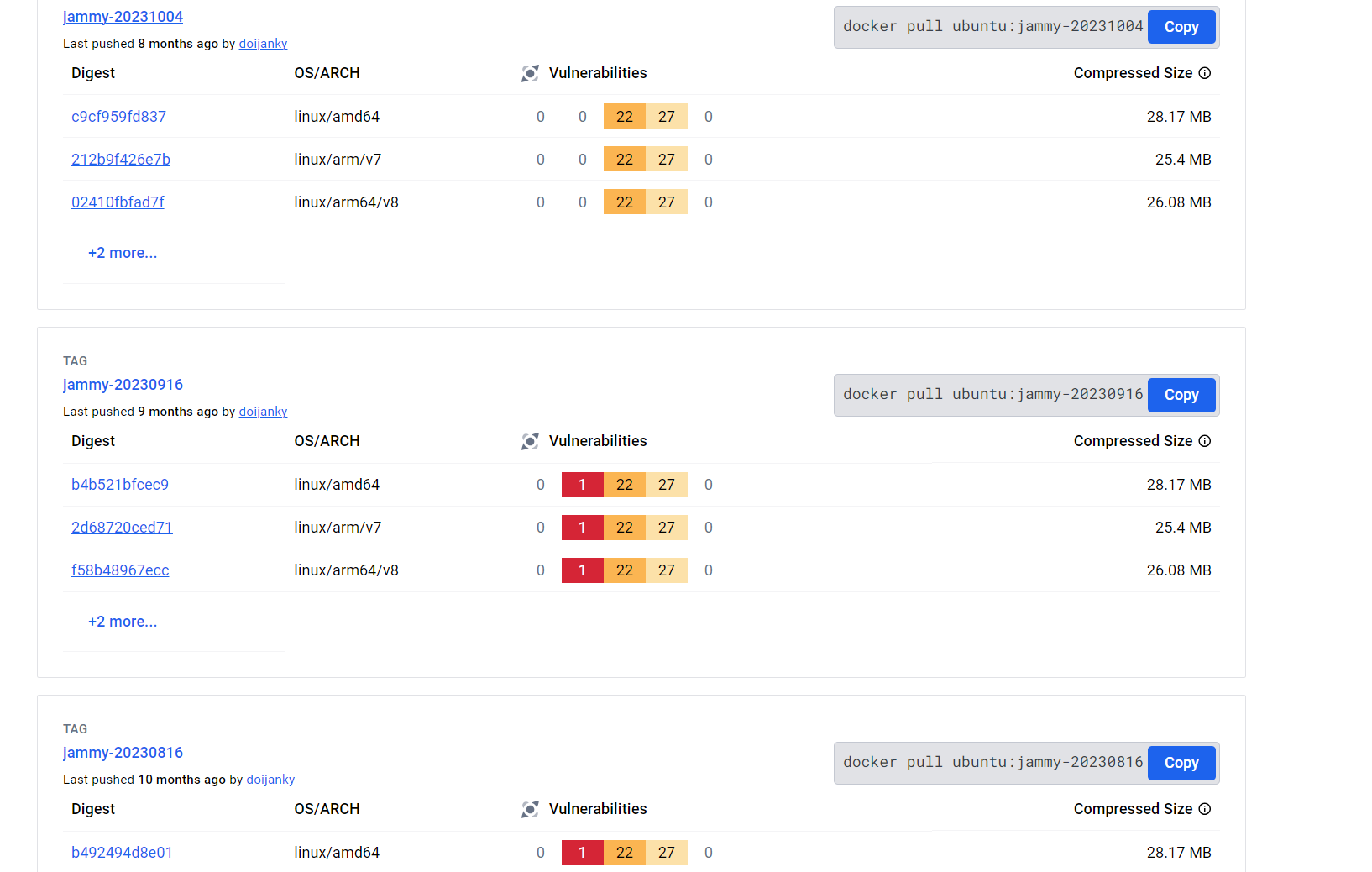The height and width of the screenshot is (872, 1372).
Task: Click OS/ARCH header in jammy-20230816 table
Action: click(327, 809)
